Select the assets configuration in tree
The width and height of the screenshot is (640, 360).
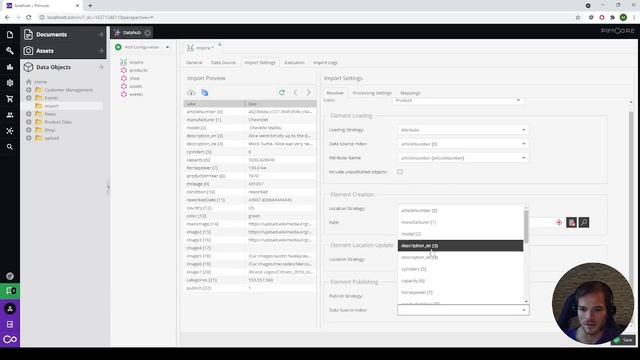[x=136, y=86]
